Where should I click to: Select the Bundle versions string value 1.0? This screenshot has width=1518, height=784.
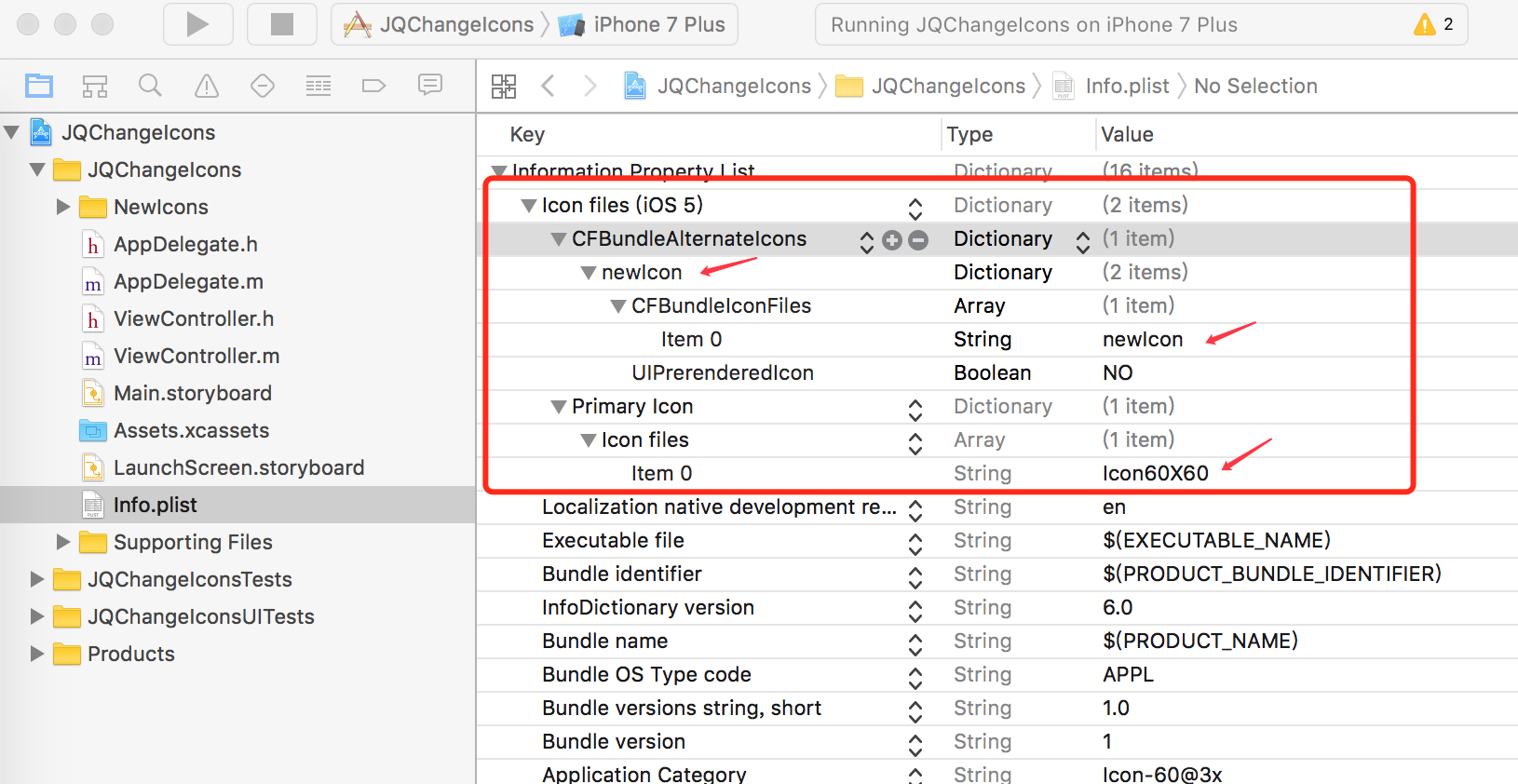1116,708
